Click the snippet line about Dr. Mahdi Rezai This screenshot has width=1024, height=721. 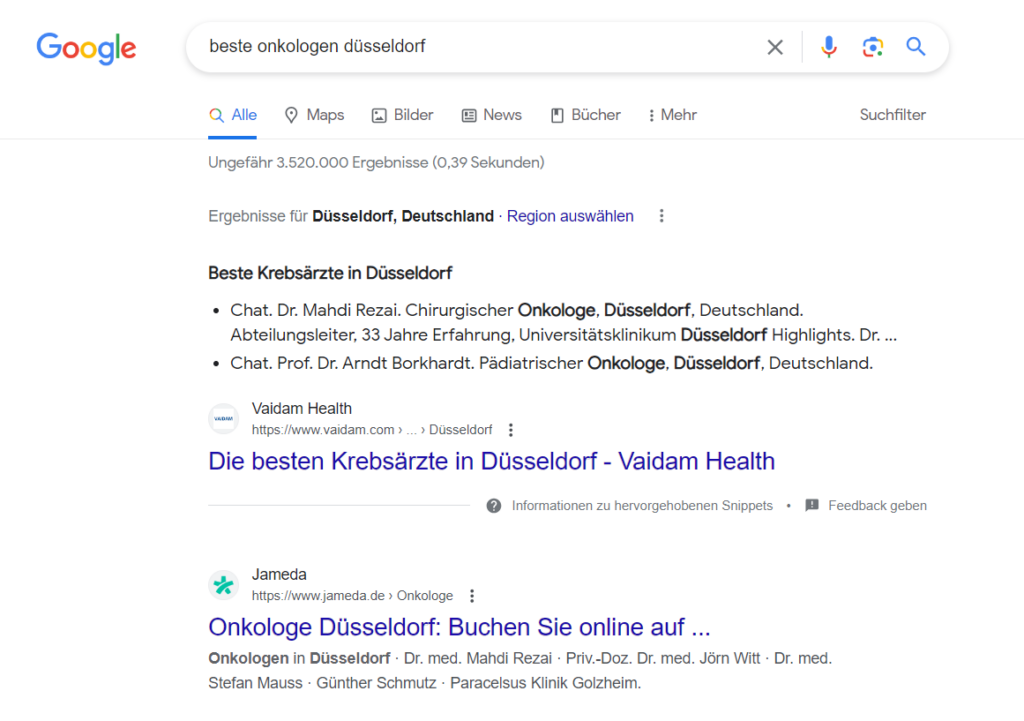(x=564, y=323)
